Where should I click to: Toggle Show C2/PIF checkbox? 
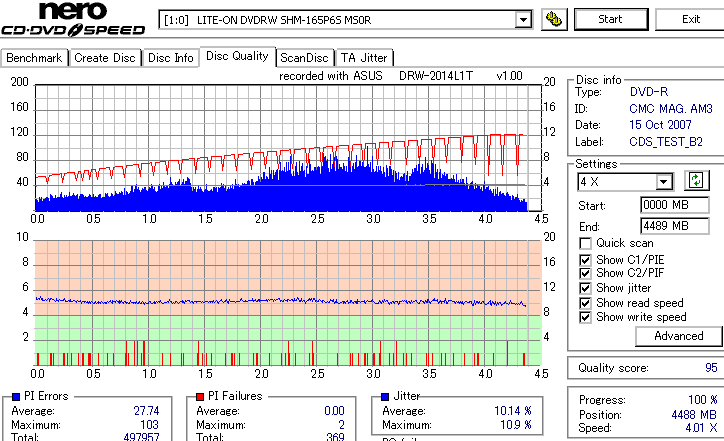(585, 273)
